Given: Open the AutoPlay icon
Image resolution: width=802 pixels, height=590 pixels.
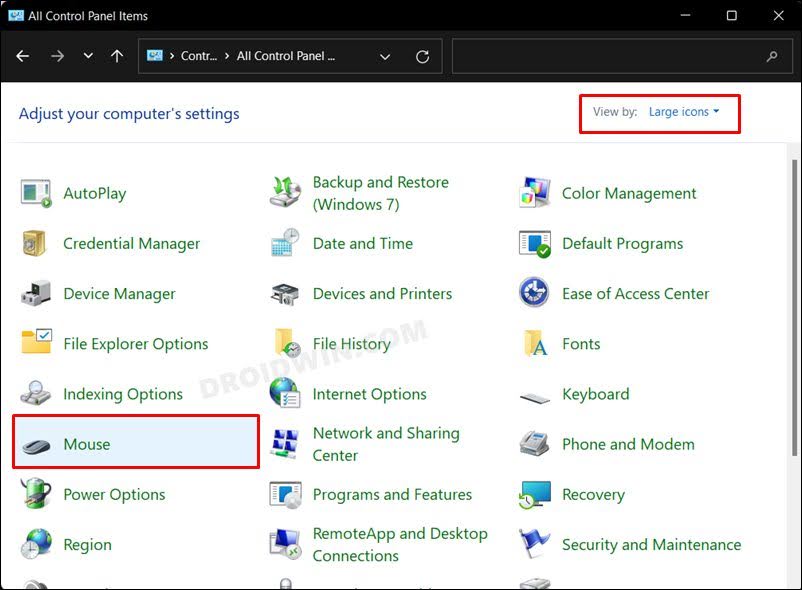Looking at the screenshot, I should pyautogui.click(x=36, y=193).
